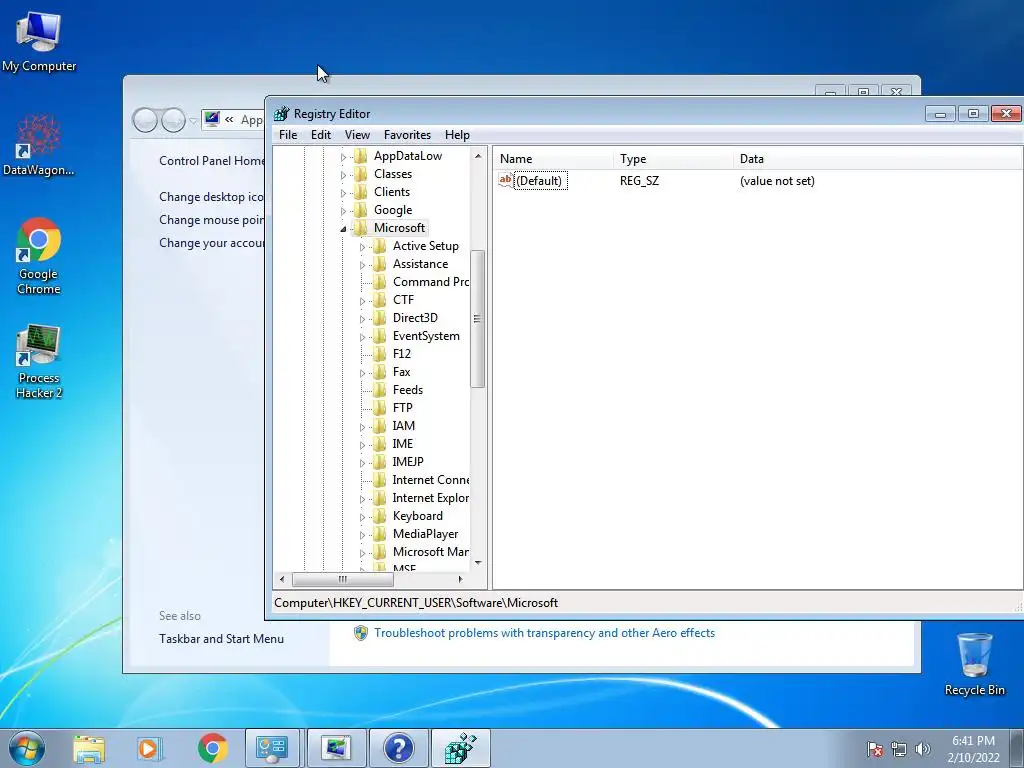Open the DataWagon desktop shortcut
1024x768 pixels.
[39, 145]
